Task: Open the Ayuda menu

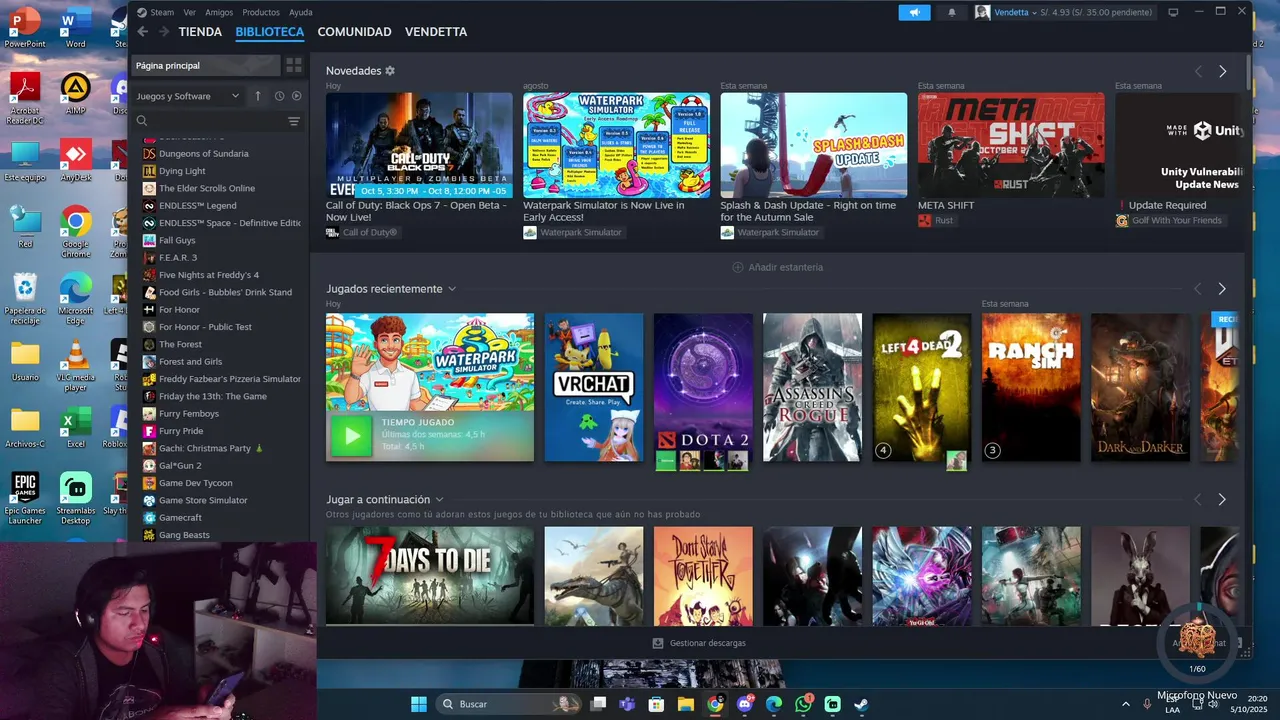Action: click(300, 12)
